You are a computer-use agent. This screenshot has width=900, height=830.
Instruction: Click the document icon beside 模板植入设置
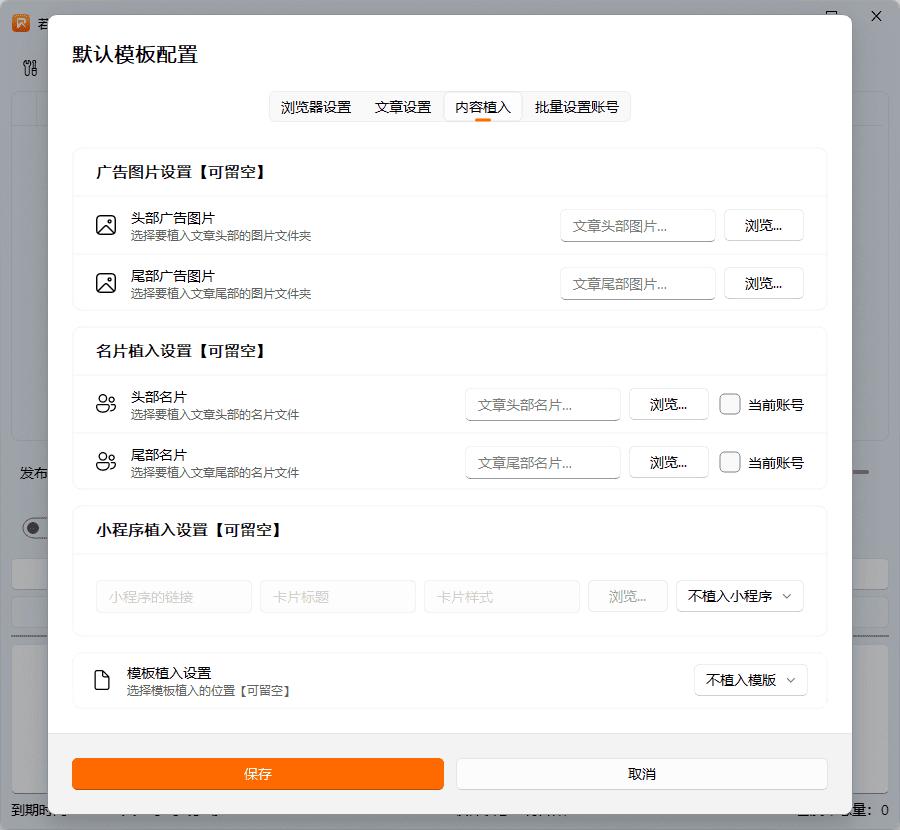pos(101,680)
